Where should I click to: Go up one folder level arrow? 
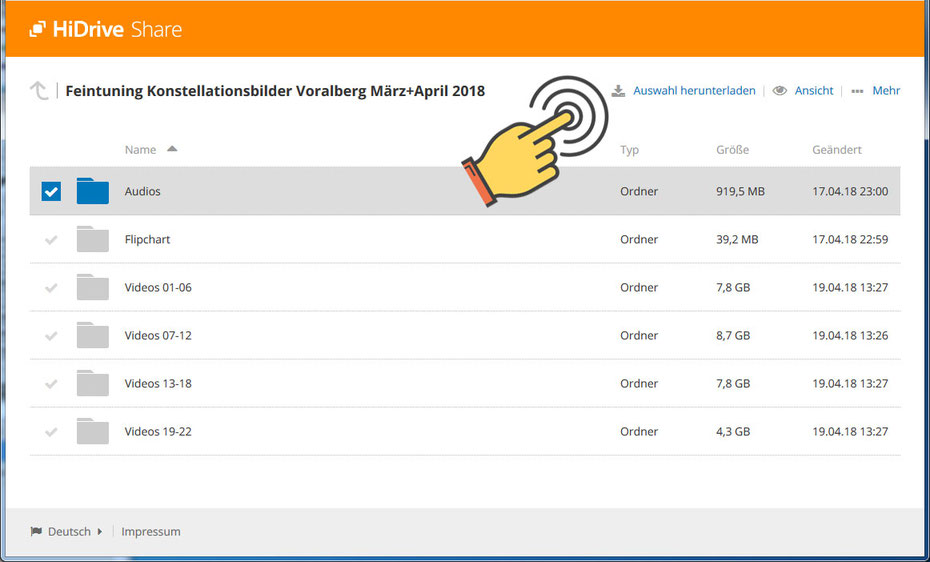tap(39, 91)
